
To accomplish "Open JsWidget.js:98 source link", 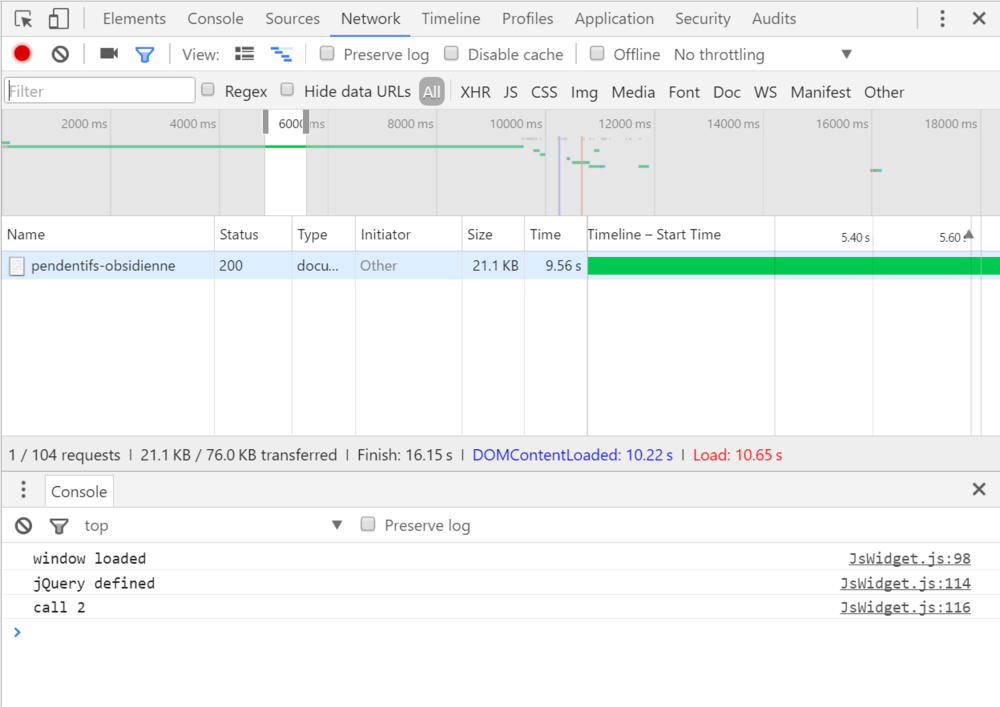I will pos(909,558).
